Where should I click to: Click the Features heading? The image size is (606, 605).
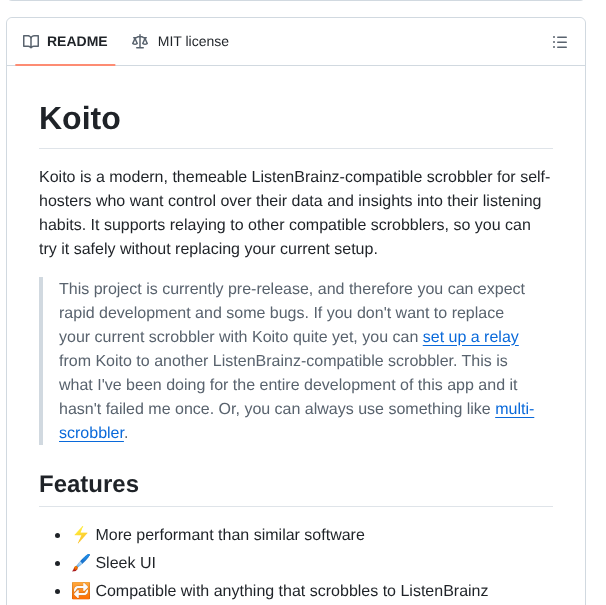click(89, 484)
